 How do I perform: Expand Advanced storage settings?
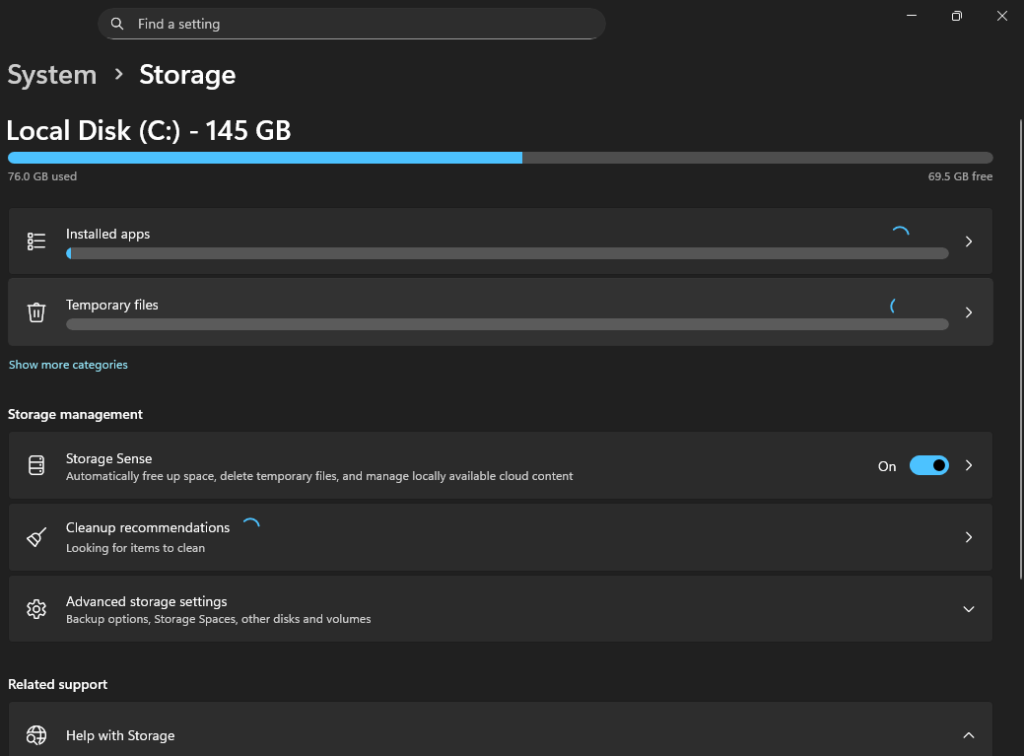(x=968, y=608)
